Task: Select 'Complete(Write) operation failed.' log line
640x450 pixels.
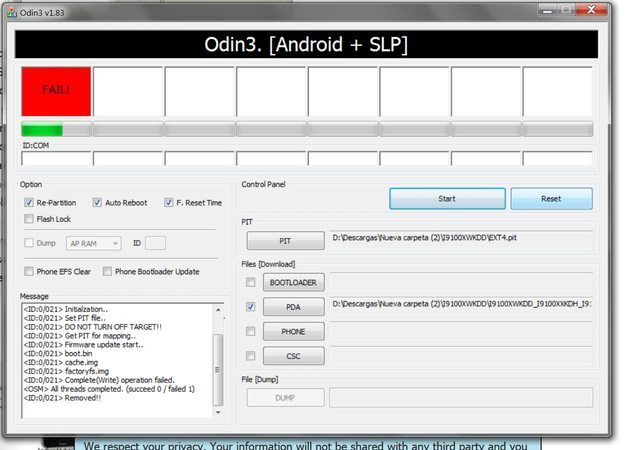Action: point(99,380)
